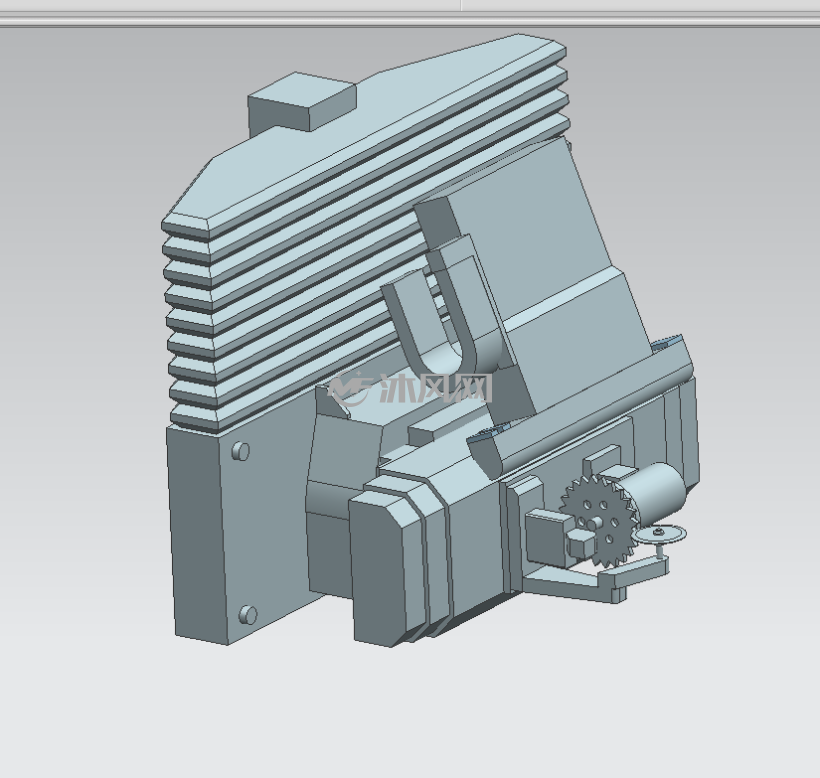Screen dimensions: 820x778
Task: Select the toothed gear wheel on the model
Action: (599, 521)
